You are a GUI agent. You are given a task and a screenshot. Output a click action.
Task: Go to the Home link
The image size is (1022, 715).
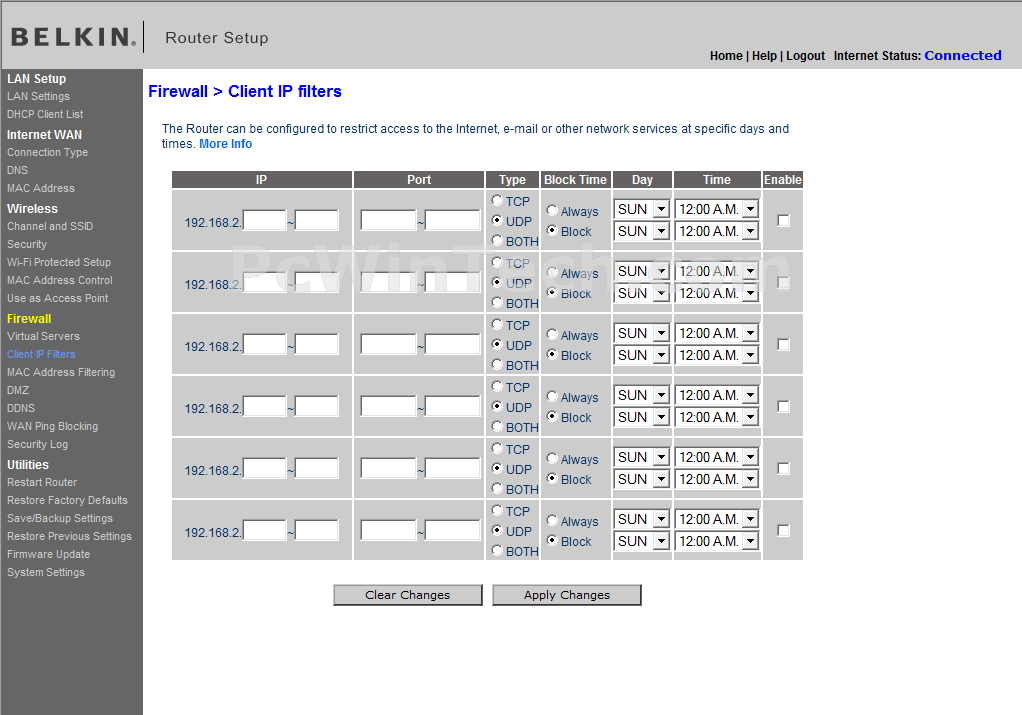[726, 56]
